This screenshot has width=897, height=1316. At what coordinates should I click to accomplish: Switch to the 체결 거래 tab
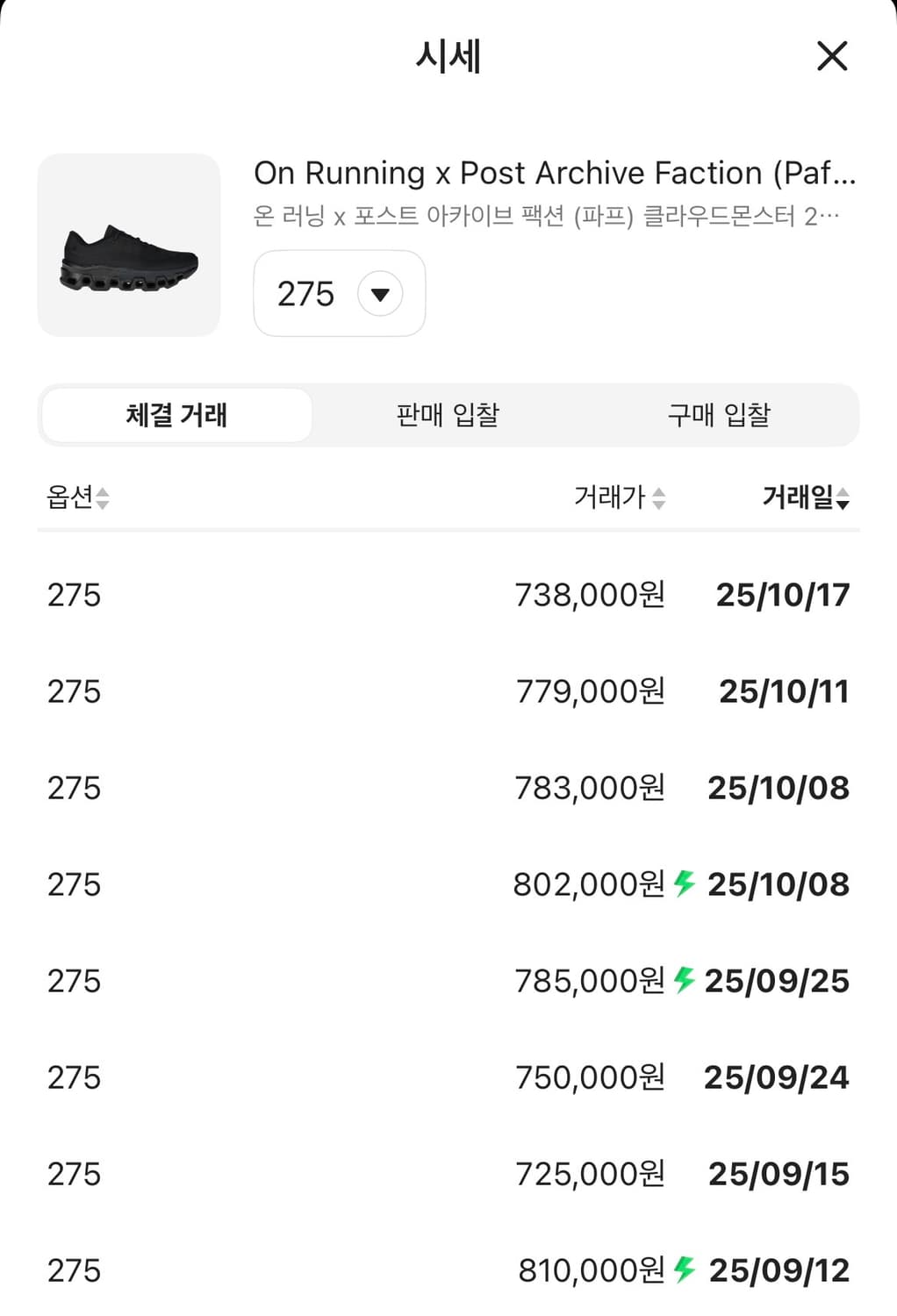[x=176, y=415]
